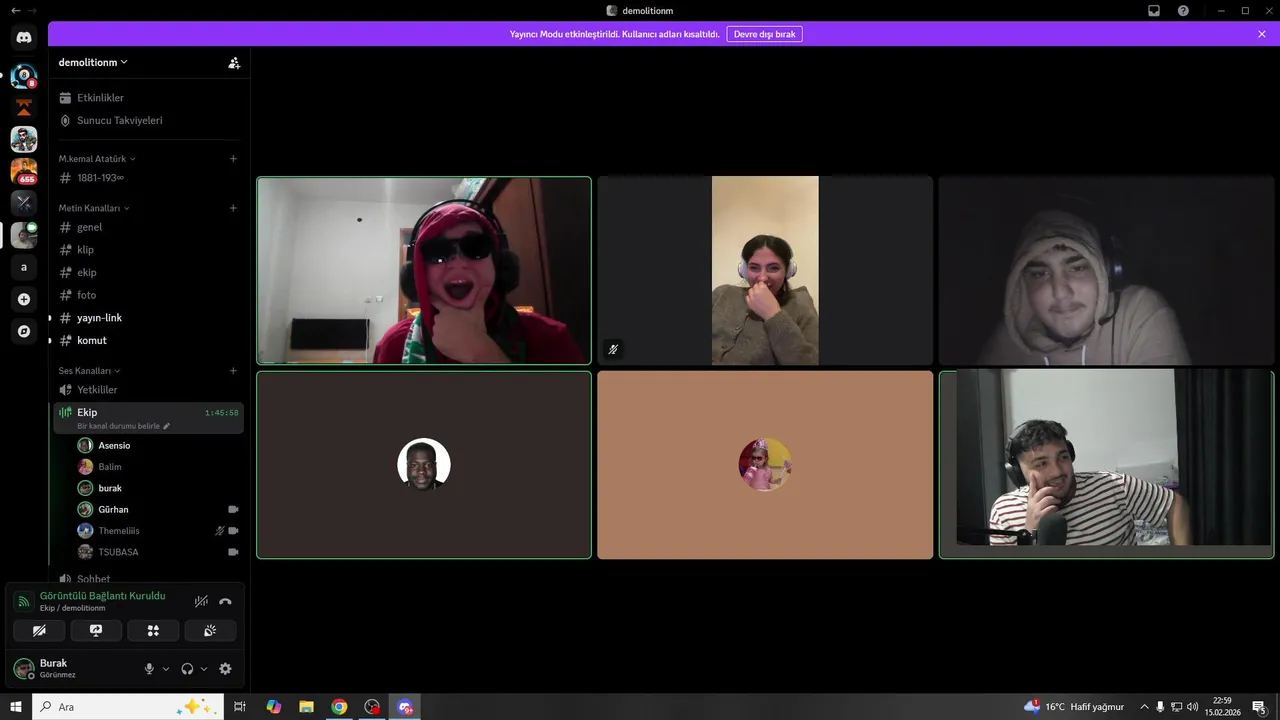The width and height of the screenshot is (1280, 720).
Task: Open headphone output options arrow
Action: (x=204, y=669)
